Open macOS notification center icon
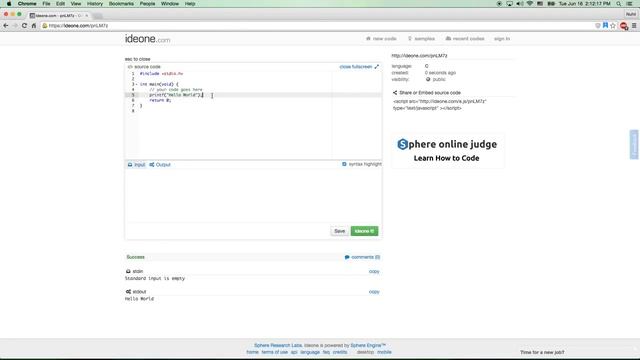Viewport: 640px width, 360px height. pyautogui.click(x=630, y=4)
